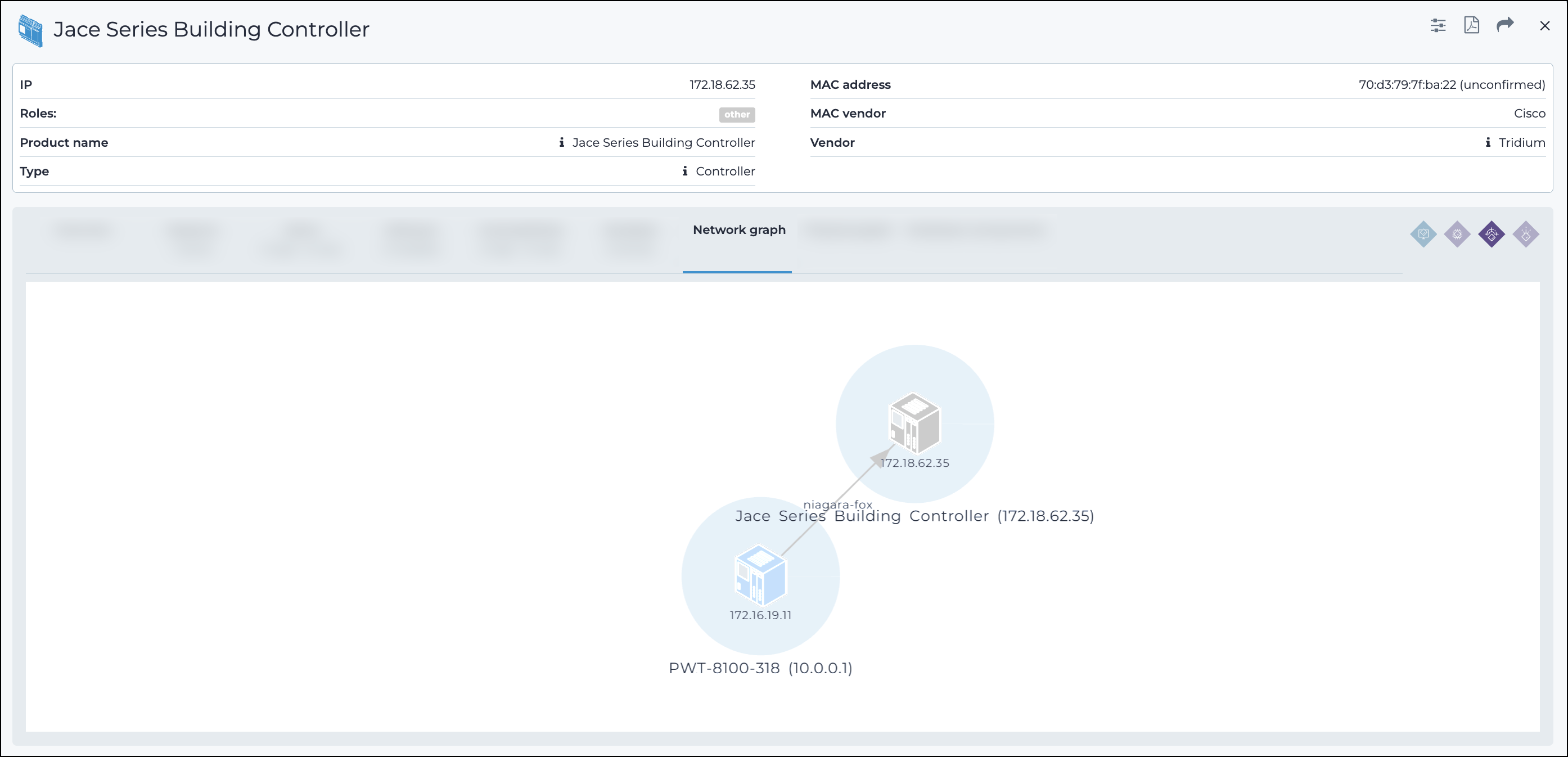Click the info icon next to Tridium vendor
This screenshot has width=1568, height=757.
click(x=1488, y=142)
